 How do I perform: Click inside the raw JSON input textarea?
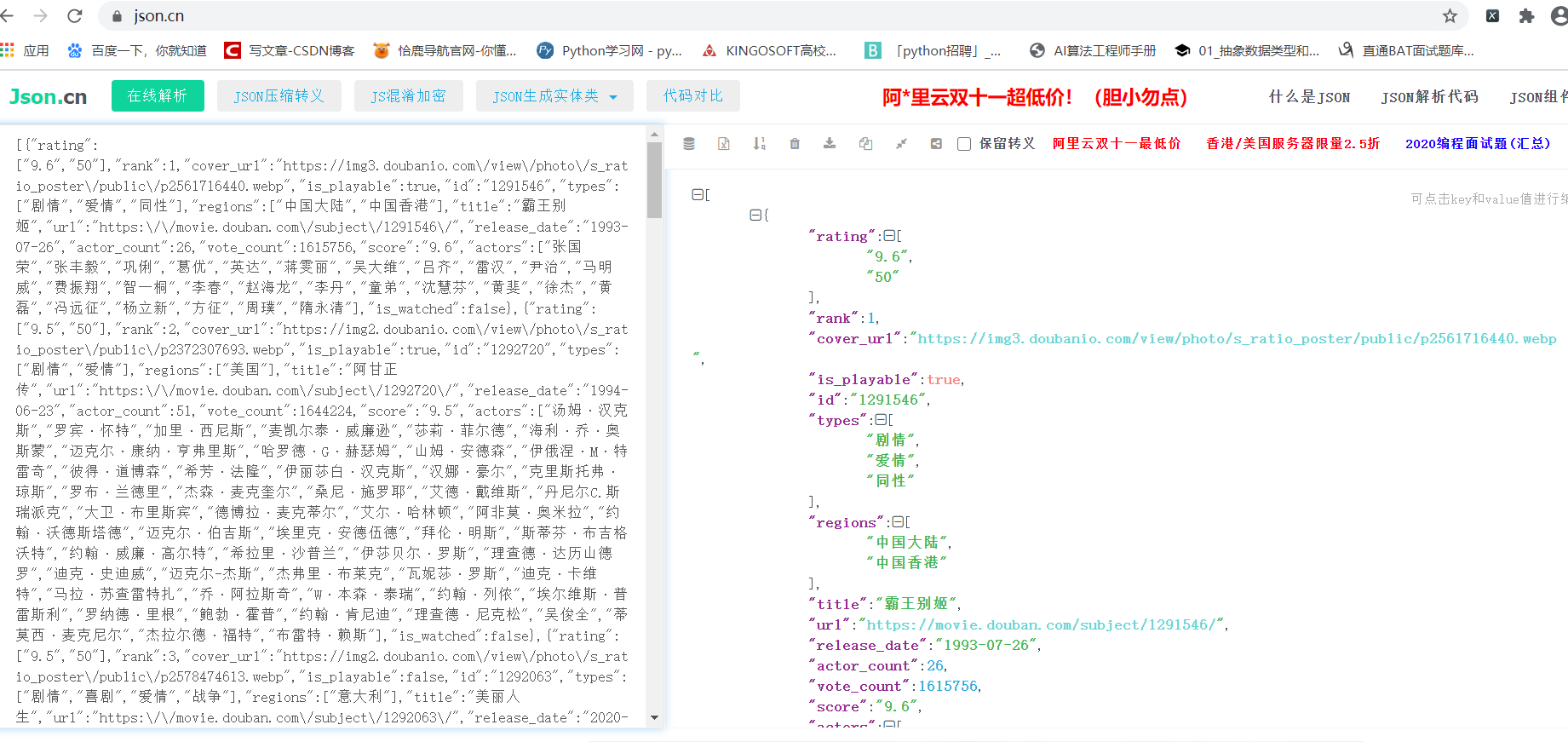tap(323, 426)
